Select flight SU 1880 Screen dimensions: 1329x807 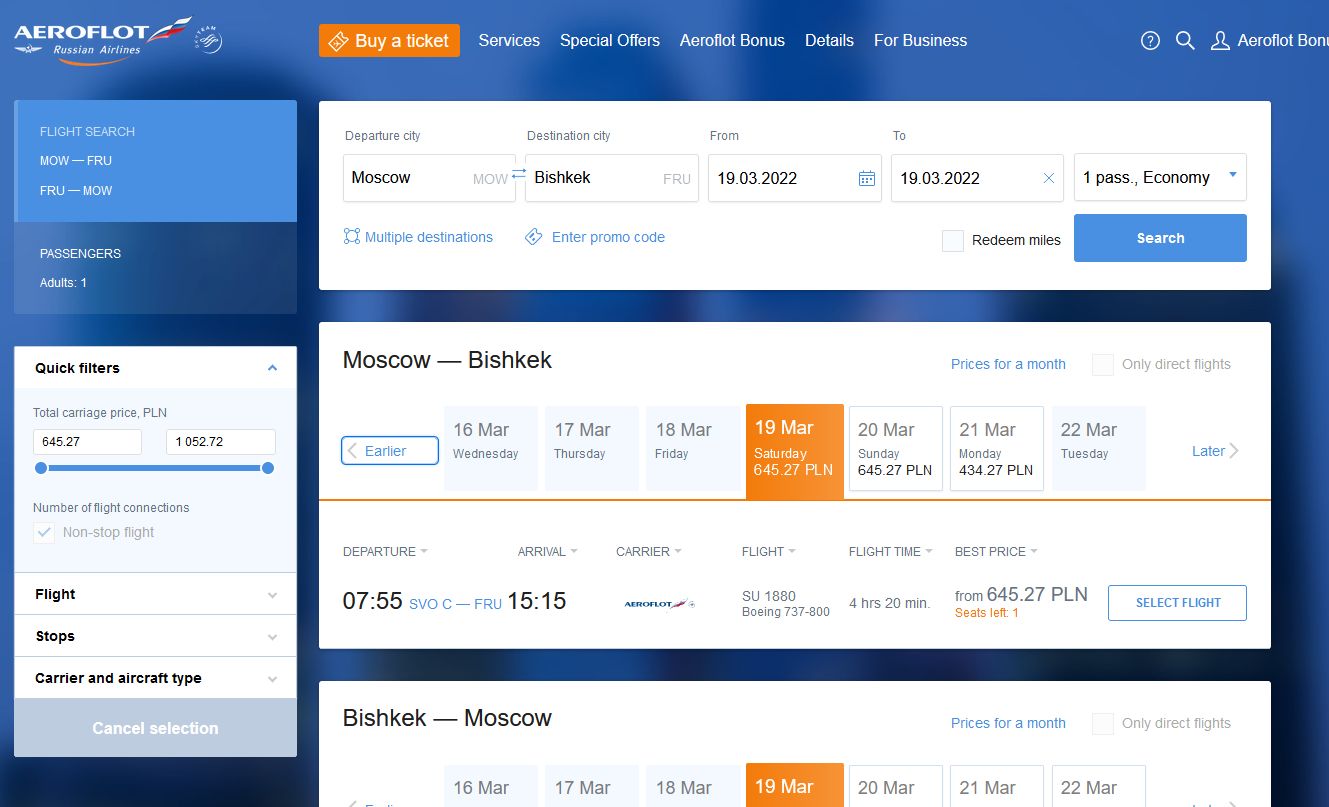click(x=1177, y=603)
